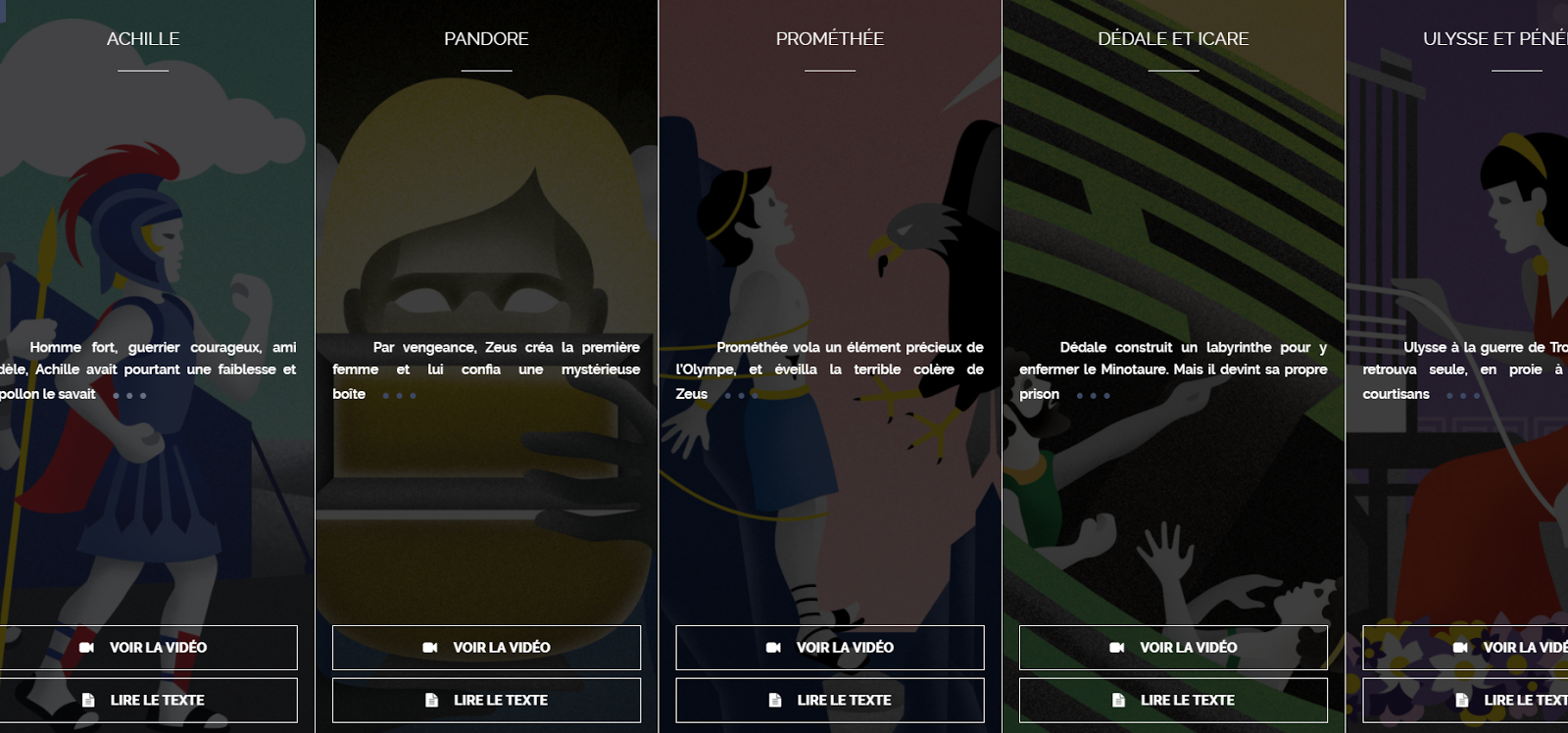This screenshot has height=733, width=1568.
Task: Expand the Prométhée description ellipsis dots
Action: pyautogui.click(x=741, y=396)
